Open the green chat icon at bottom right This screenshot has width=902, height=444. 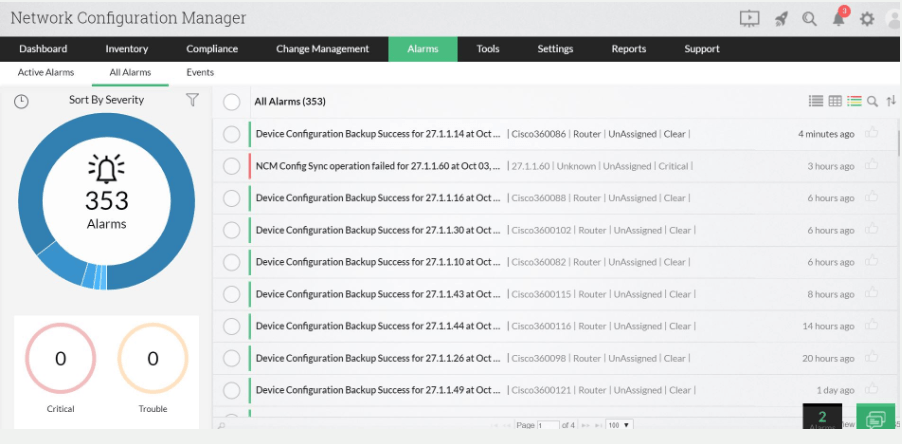pyautogui.click(x=876, y=420)
